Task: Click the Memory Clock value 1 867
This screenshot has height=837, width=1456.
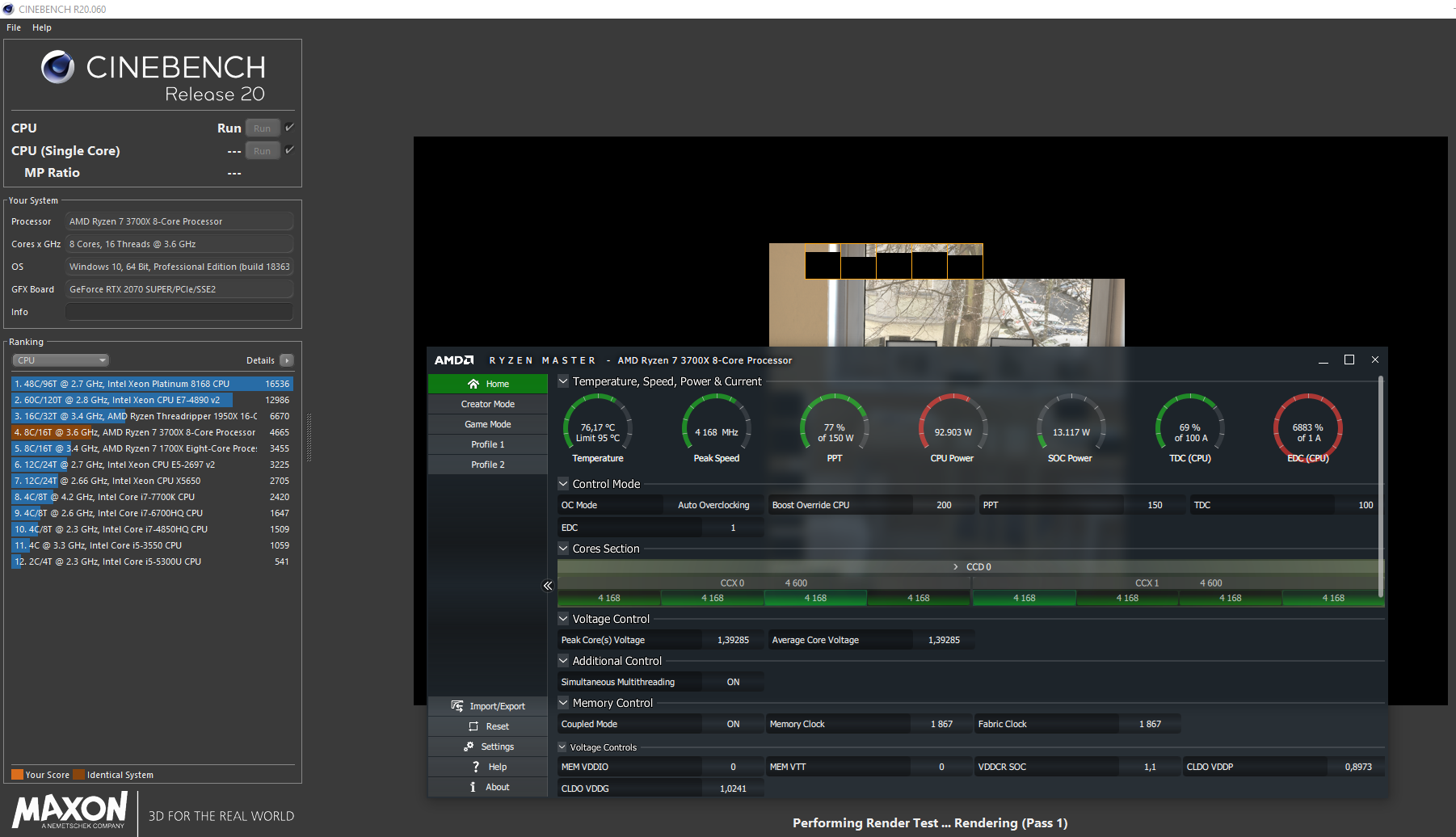Action: (x=941, y=724)
